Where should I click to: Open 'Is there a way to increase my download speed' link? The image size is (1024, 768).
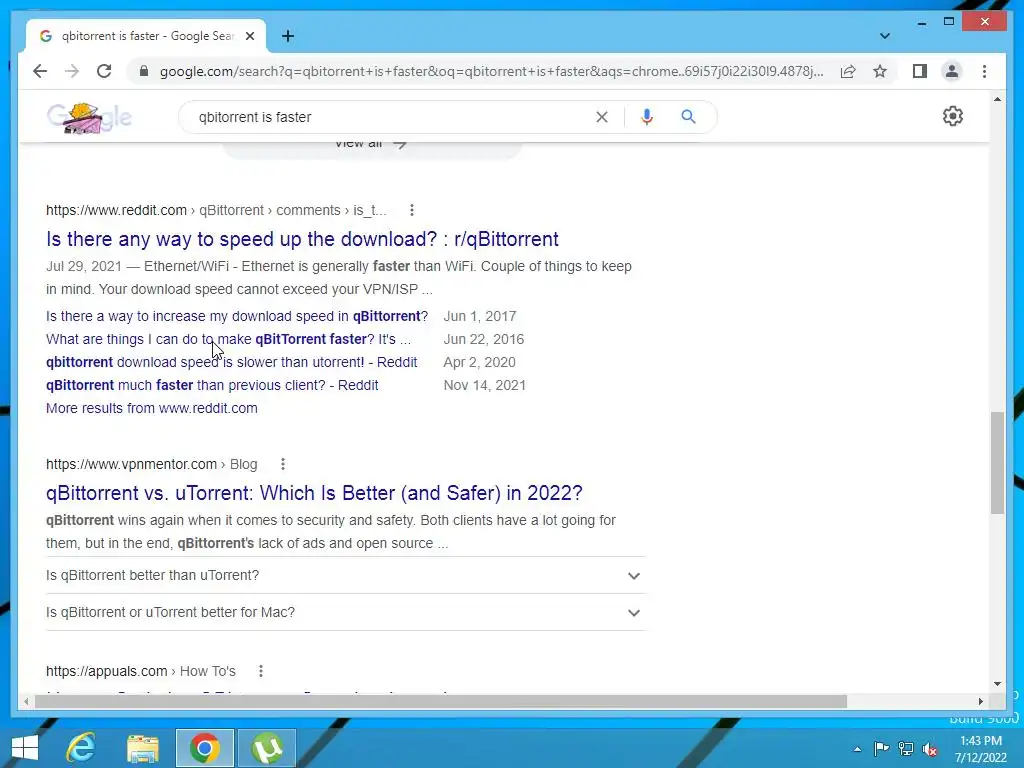(237, 316)
